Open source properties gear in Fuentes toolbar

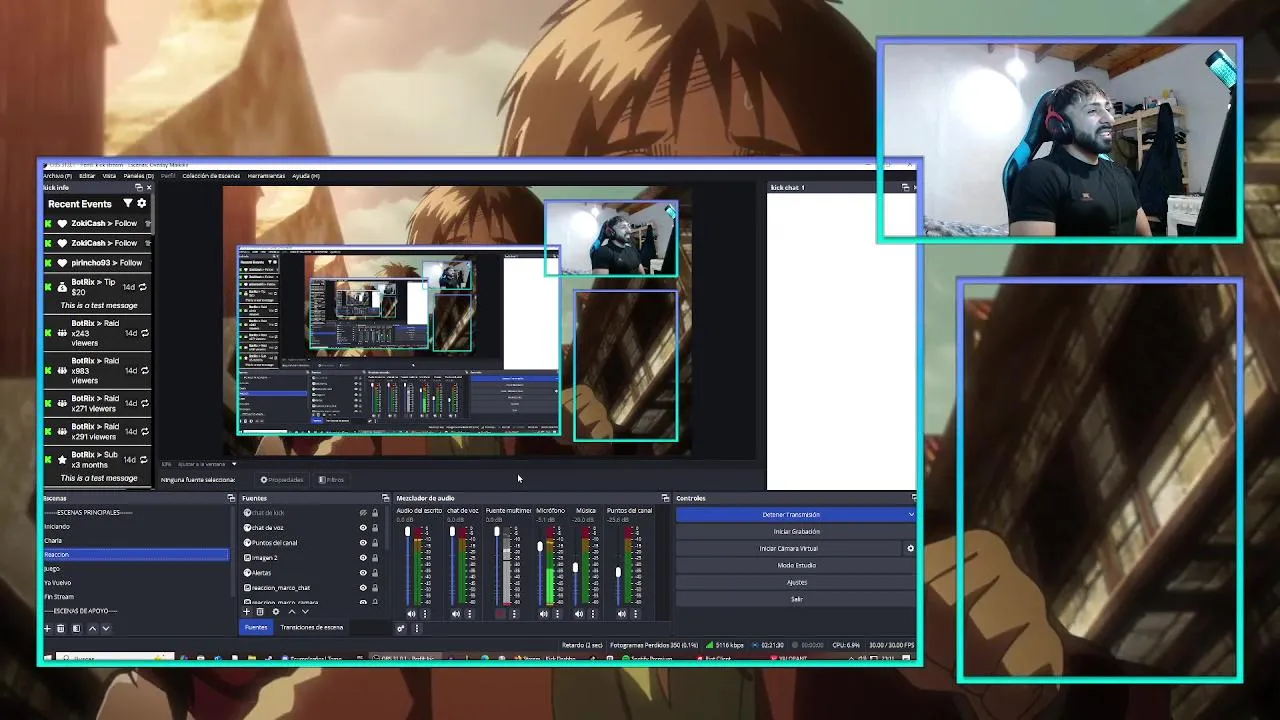pos(276,612)
